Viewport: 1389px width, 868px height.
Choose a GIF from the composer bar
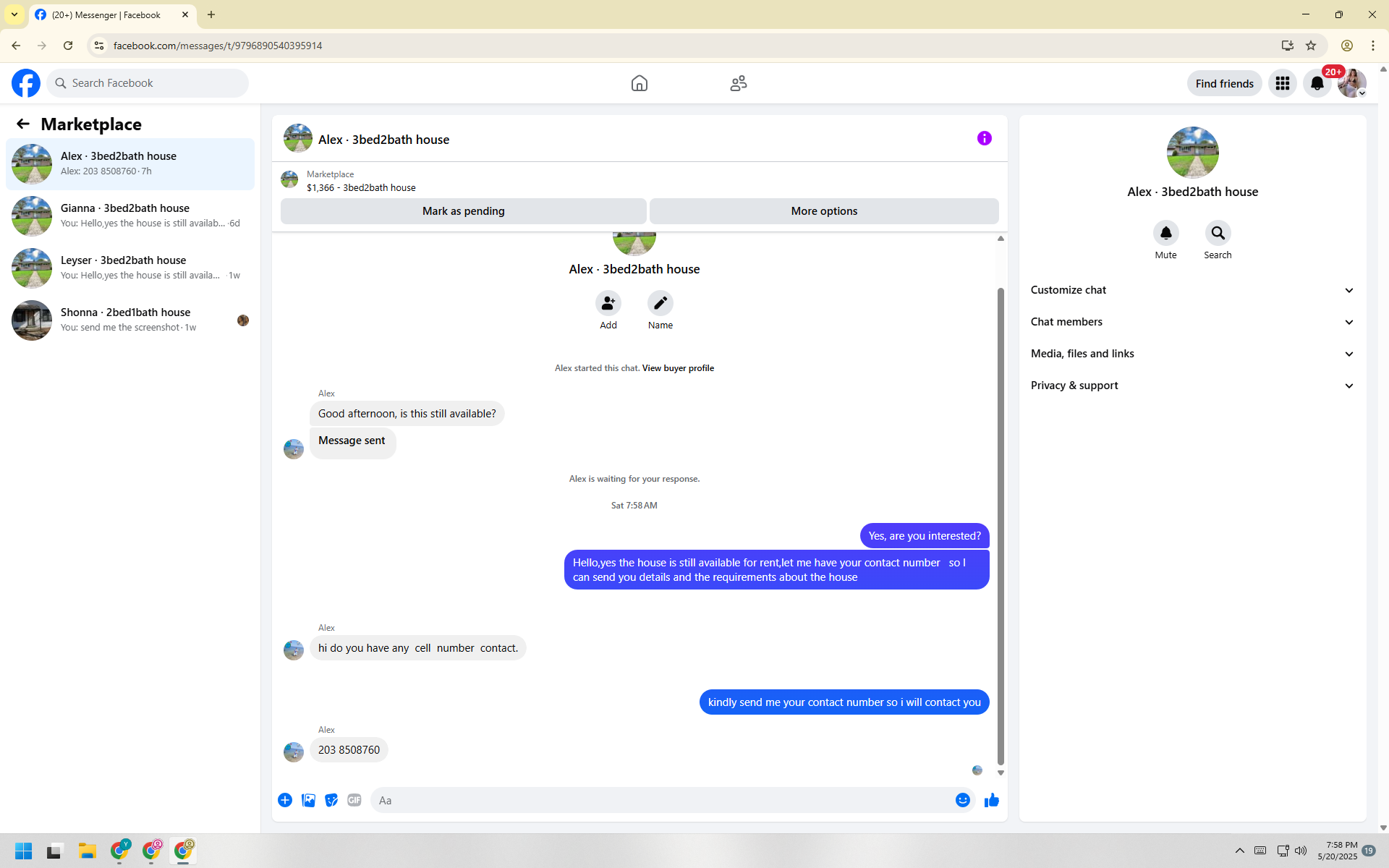[354, 800]
